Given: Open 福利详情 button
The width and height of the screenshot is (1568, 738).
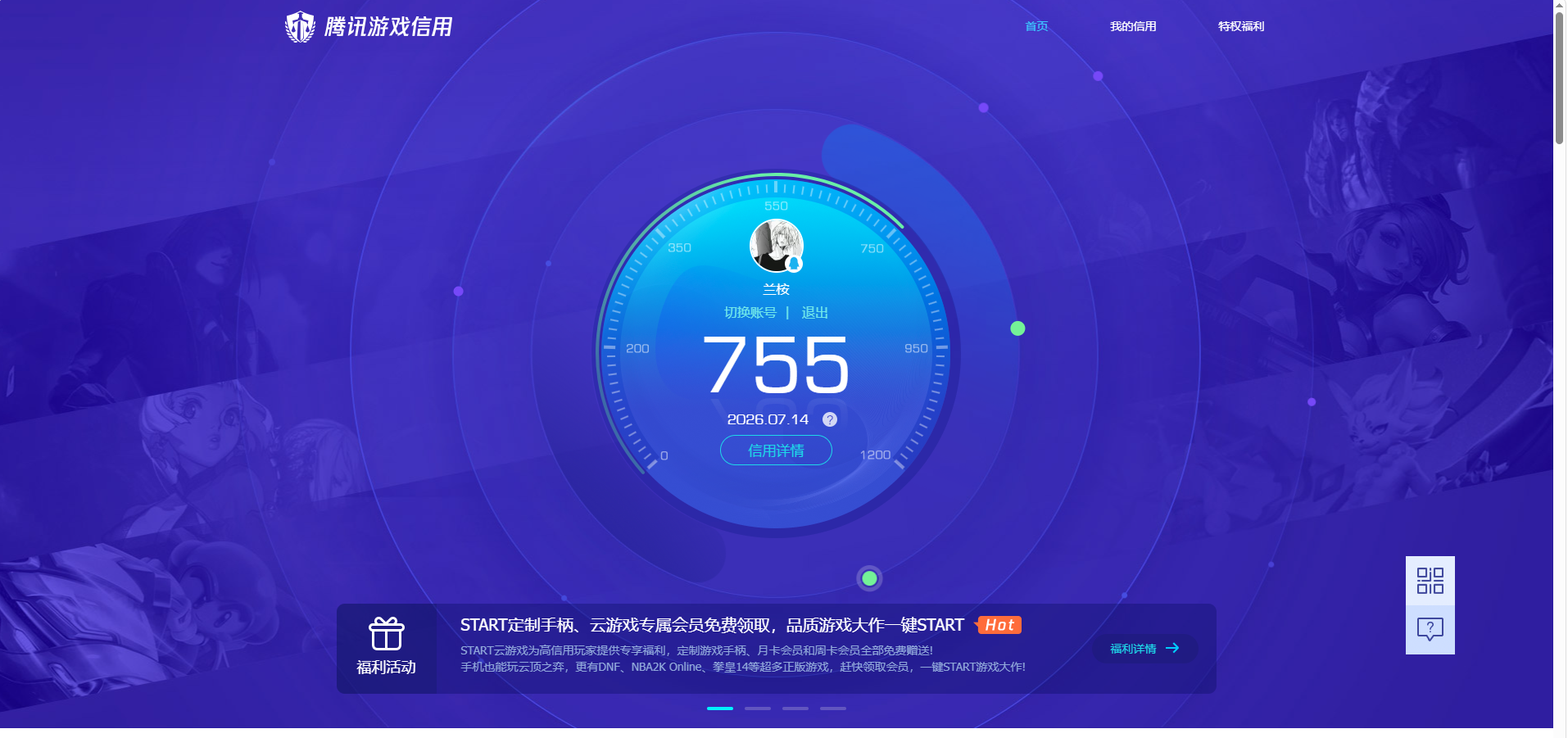Looking at the screenshot, I should (1145, 648).
